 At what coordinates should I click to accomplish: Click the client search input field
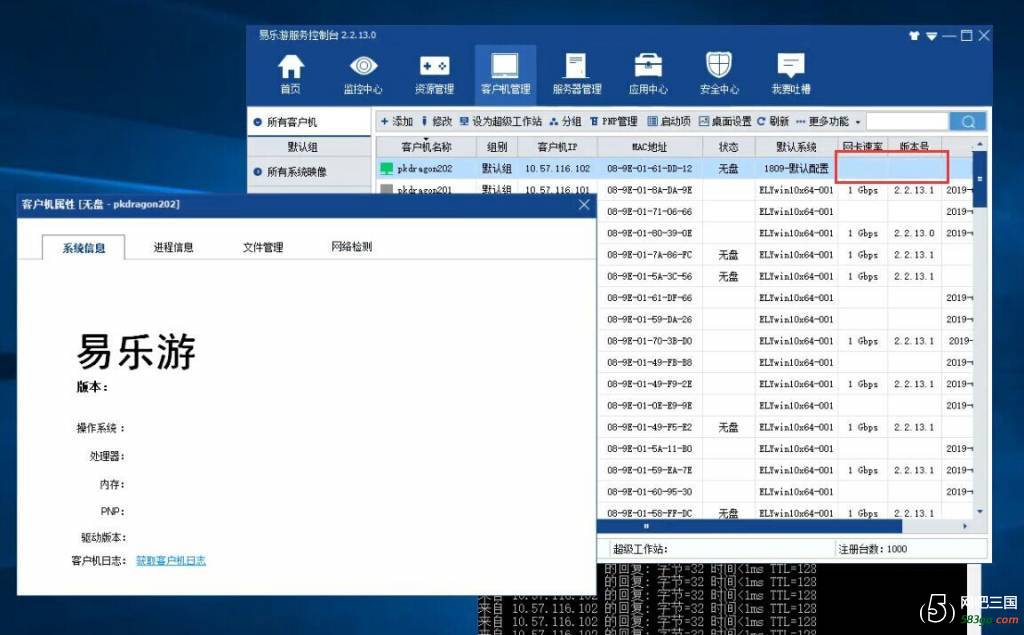pos(907,122)
